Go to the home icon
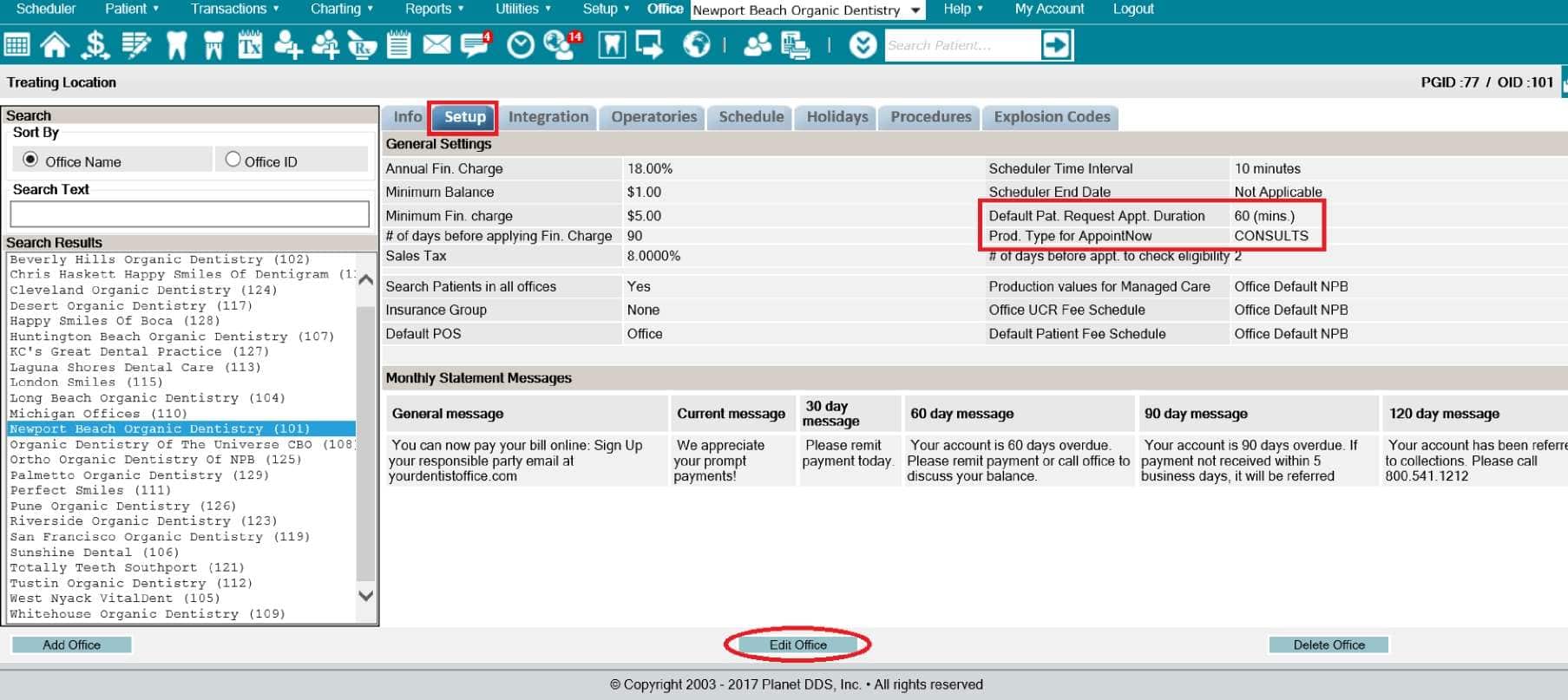 point(55,45)
